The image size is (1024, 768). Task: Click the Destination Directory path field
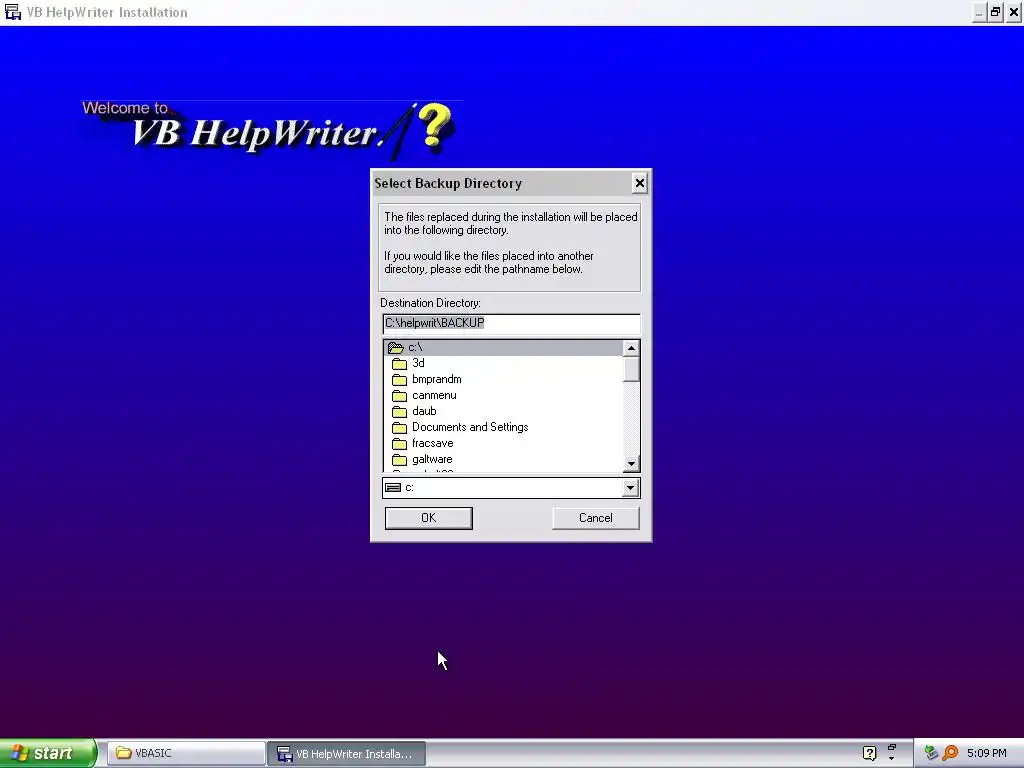click(x=511, y=323)
